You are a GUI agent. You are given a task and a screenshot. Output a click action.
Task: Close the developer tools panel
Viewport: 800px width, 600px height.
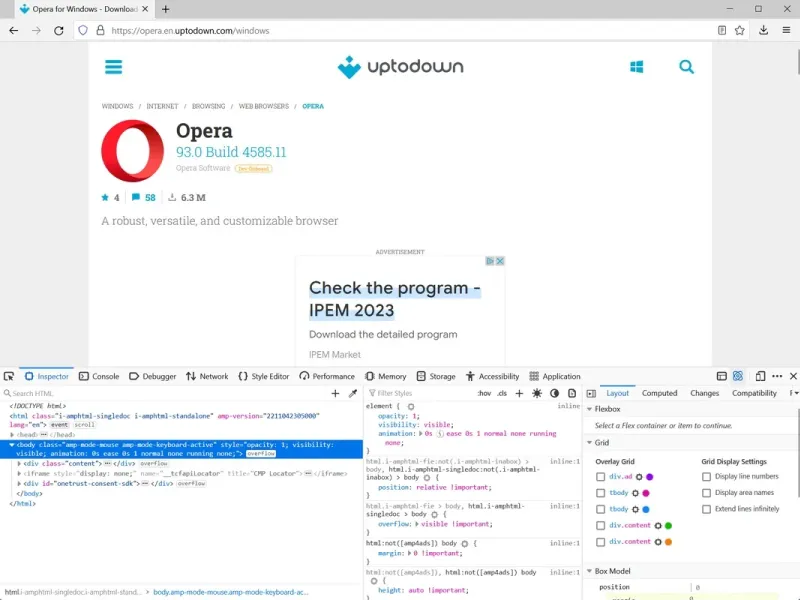793,376
